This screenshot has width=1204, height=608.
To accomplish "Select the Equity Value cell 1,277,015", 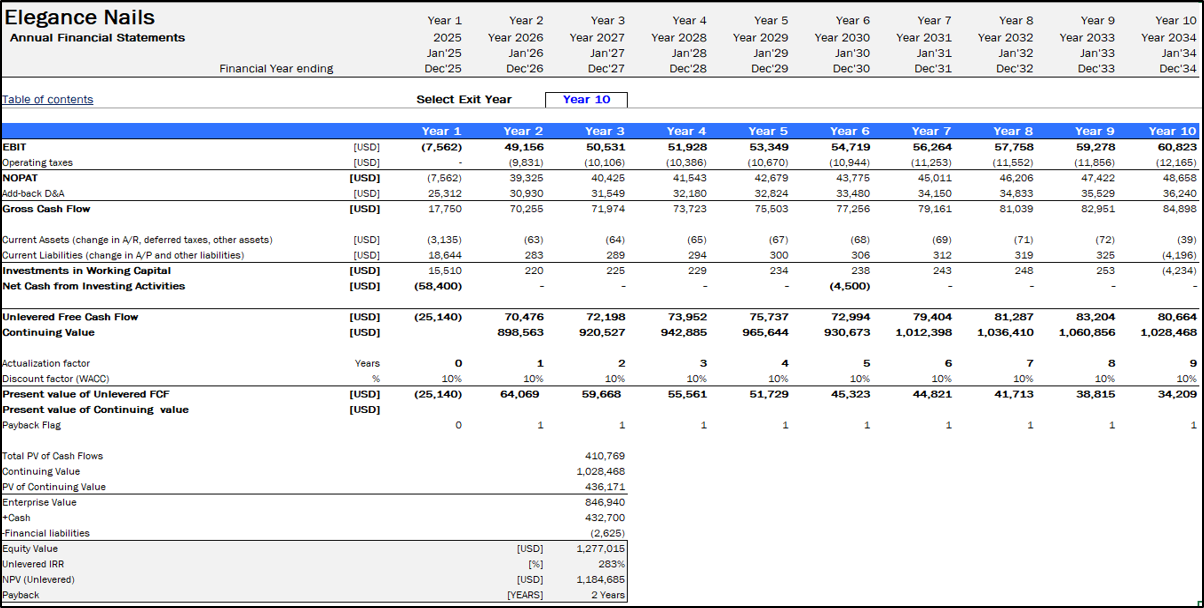I will [x=600, y=549].
